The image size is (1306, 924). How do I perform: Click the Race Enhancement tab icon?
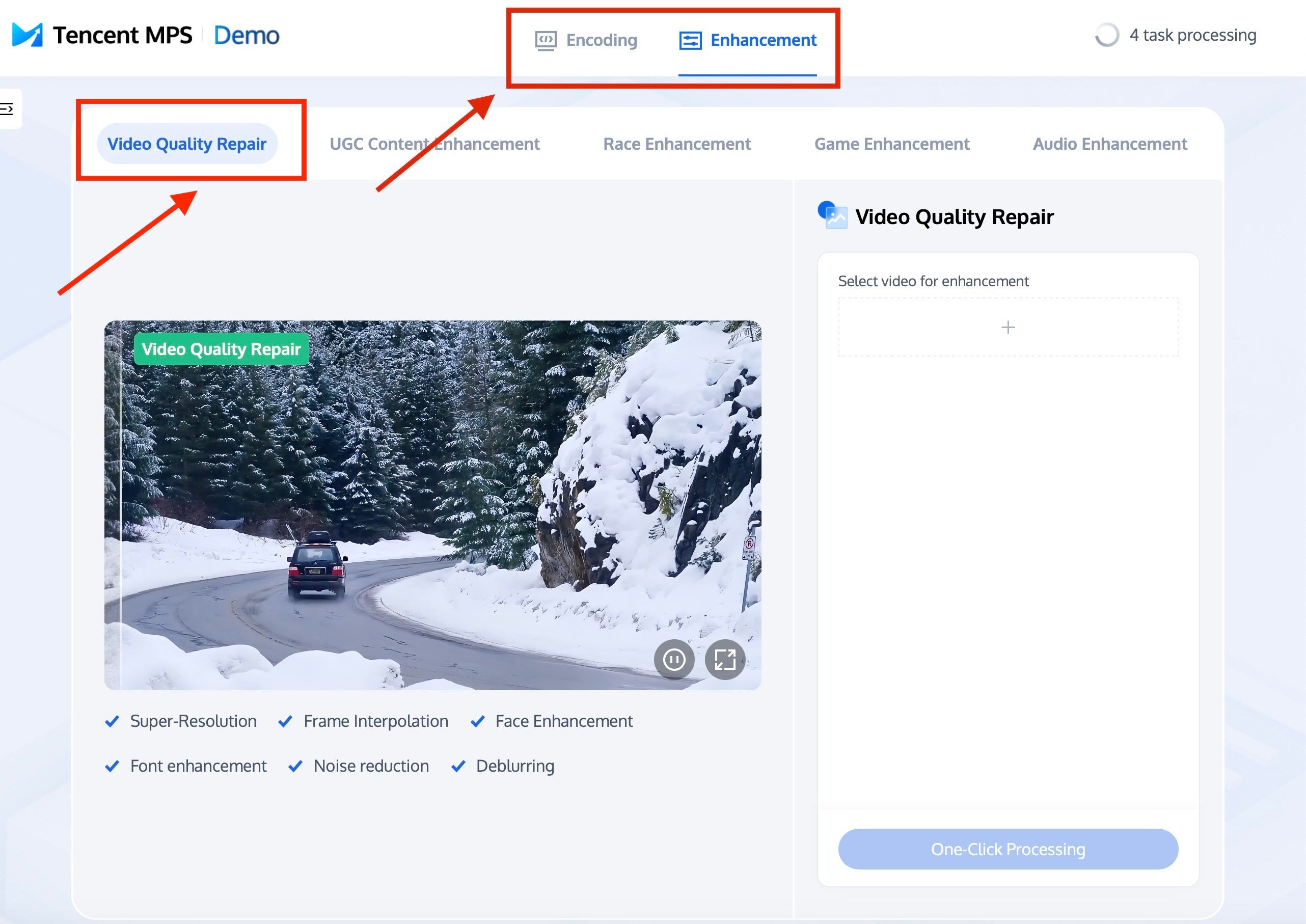pos(676,143)
